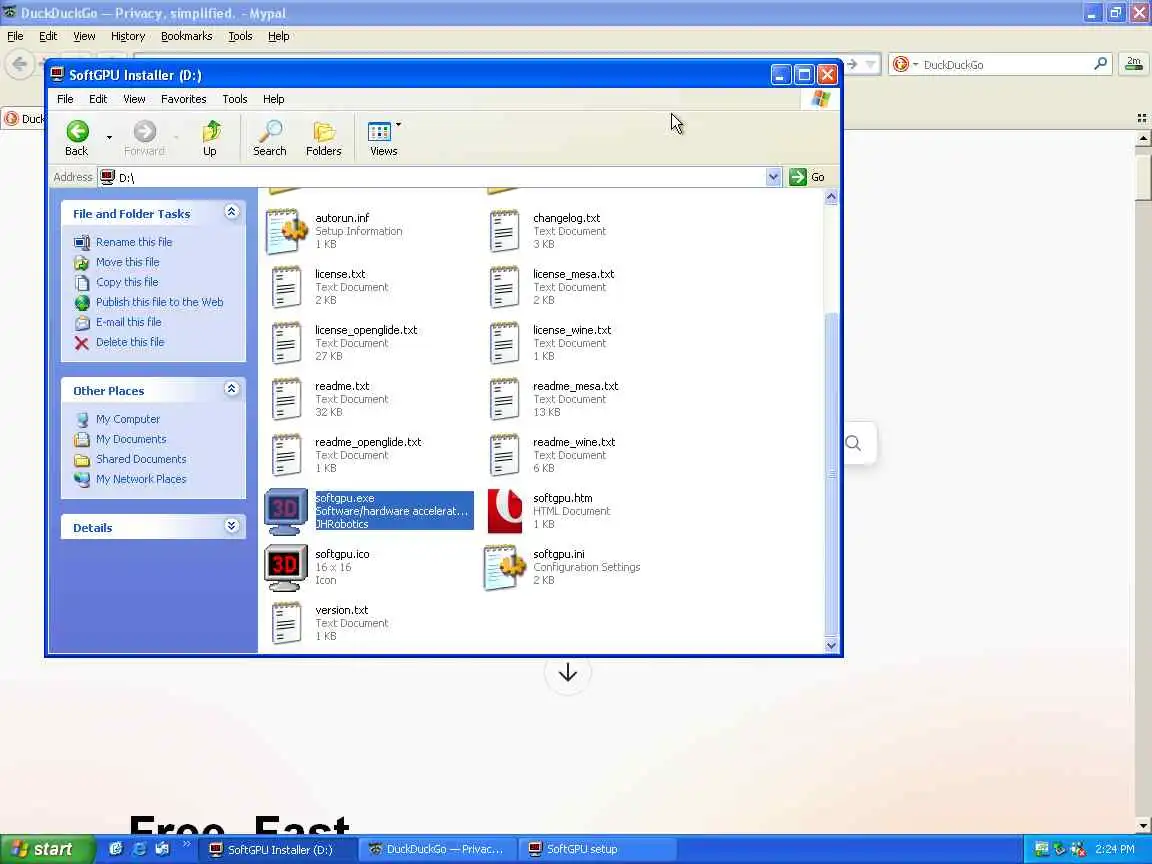Open the Views dropdown arrow

tap(398, 124)
